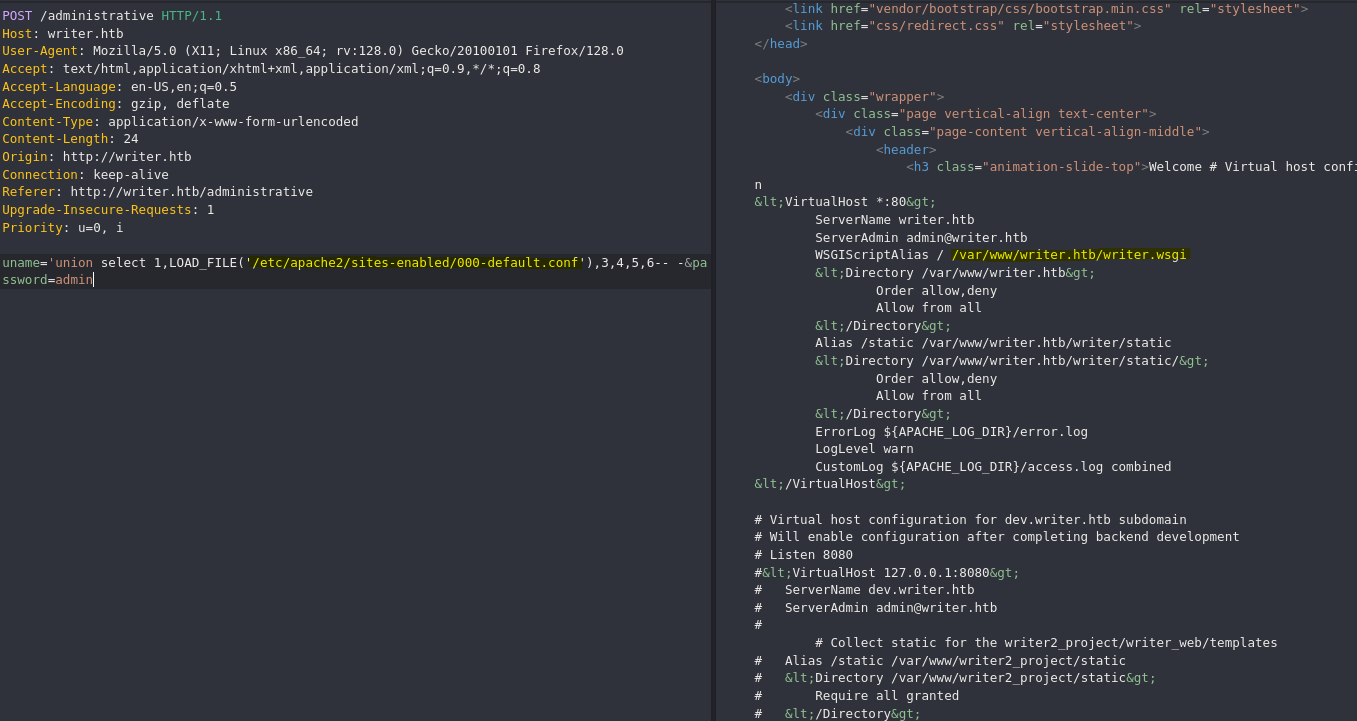Click the css/redirect.css link line

(x=963, y=26)
